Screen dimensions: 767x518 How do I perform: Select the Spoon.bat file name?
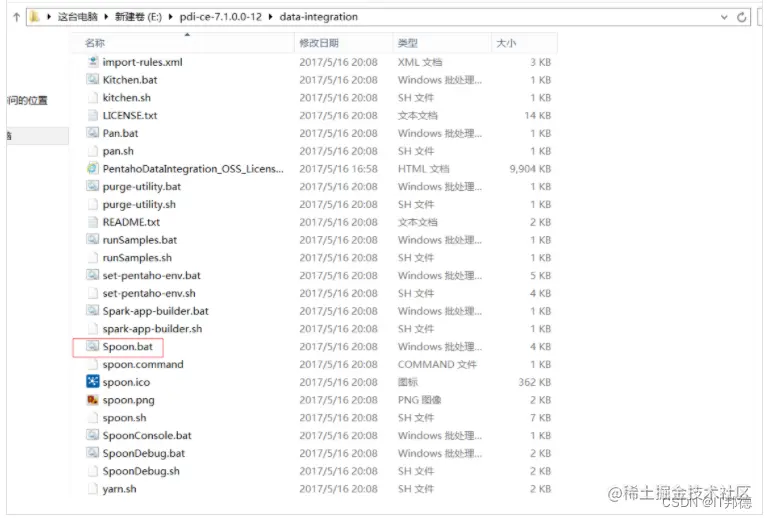click(128, 346)
